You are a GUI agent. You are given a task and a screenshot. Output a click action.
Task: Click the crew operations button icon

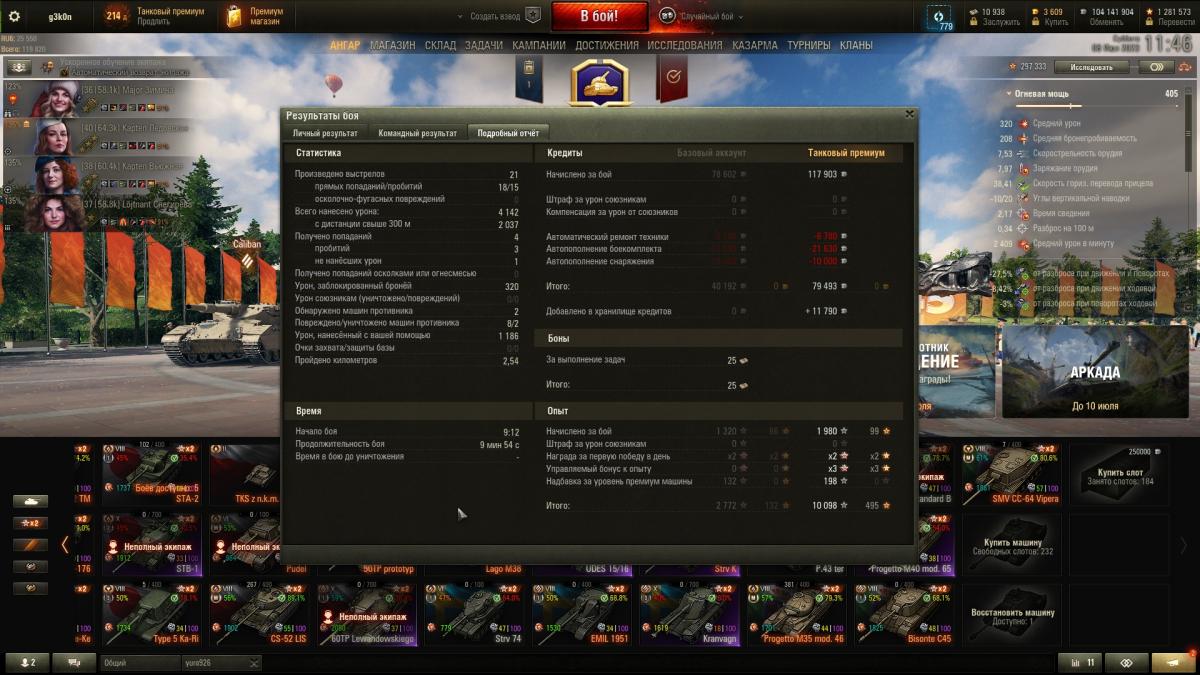[18, 67]
